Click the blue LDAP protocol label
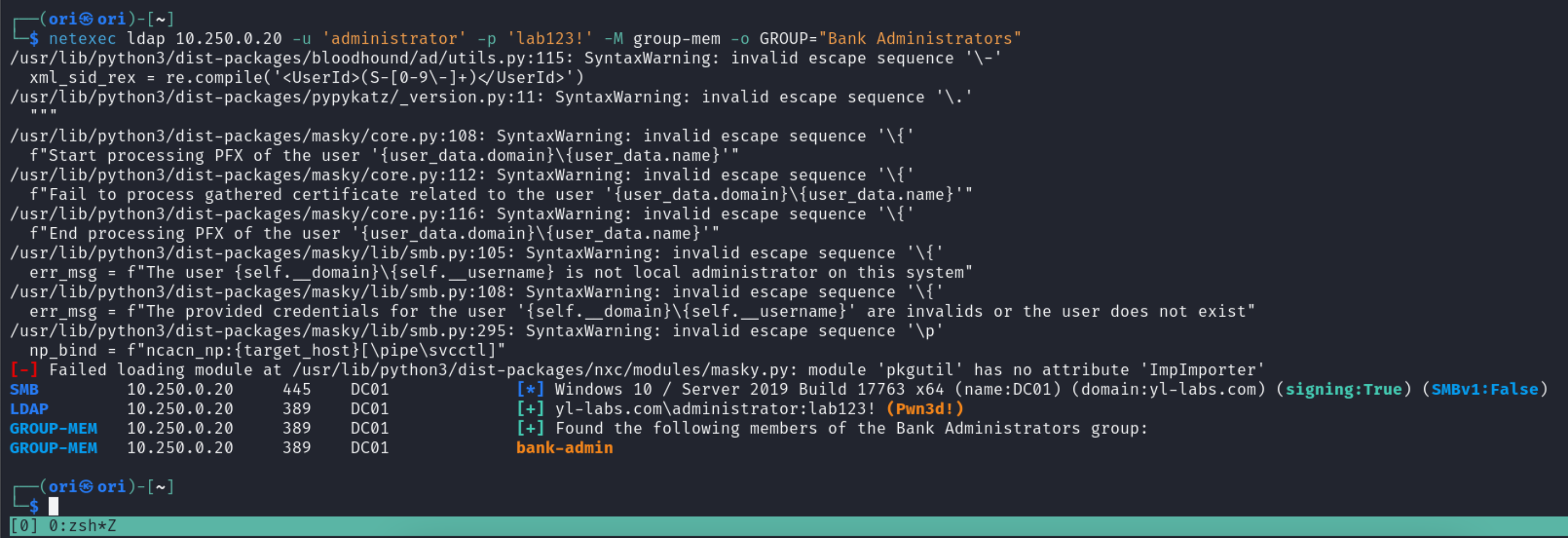 (x=29, y=409)
